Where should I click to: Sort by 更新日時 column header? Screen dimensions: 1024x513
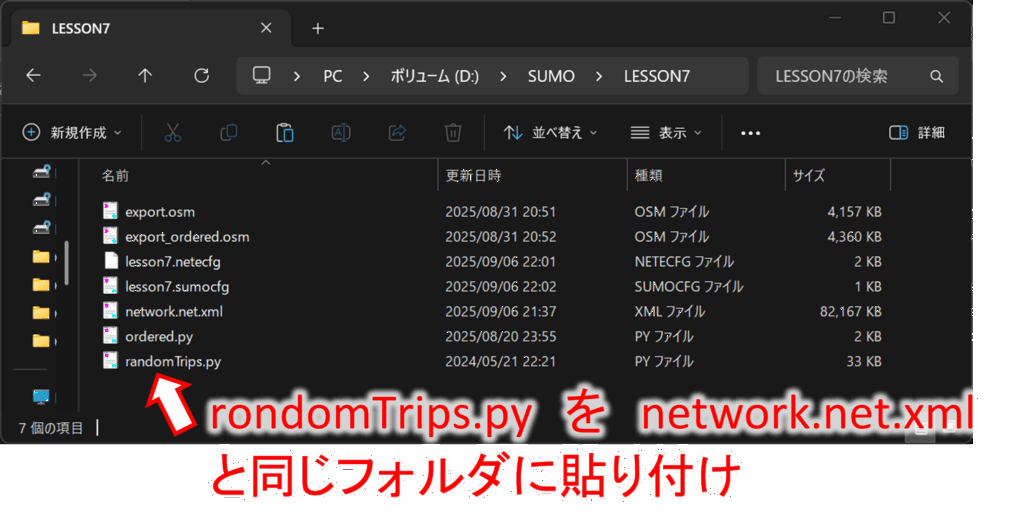(473, 176)
